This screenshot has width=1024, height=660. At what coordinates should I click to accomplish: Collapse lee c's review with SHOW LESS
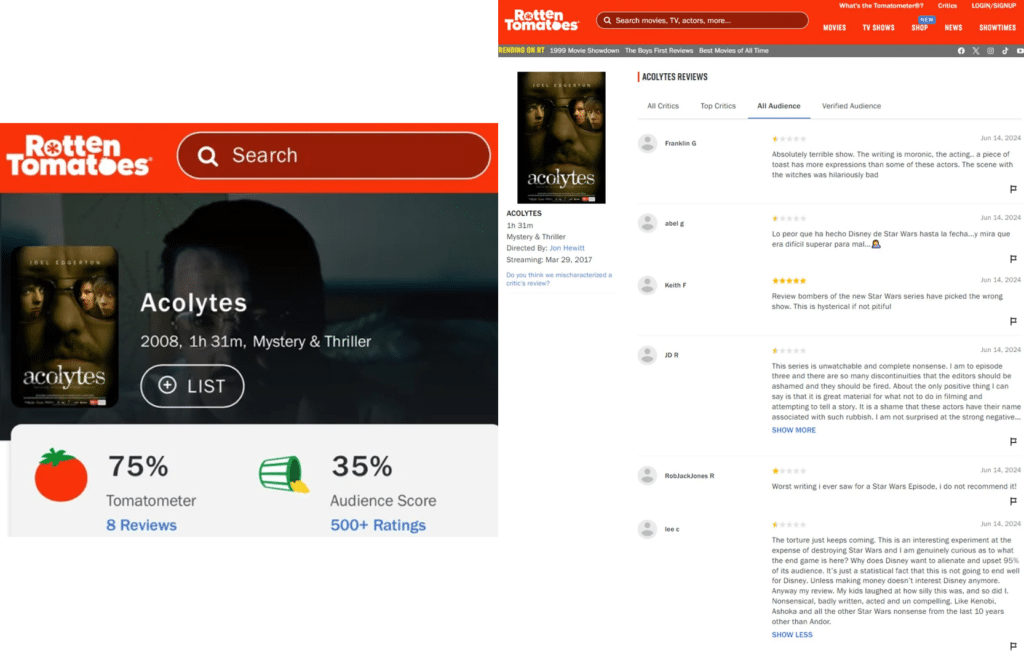792,635
